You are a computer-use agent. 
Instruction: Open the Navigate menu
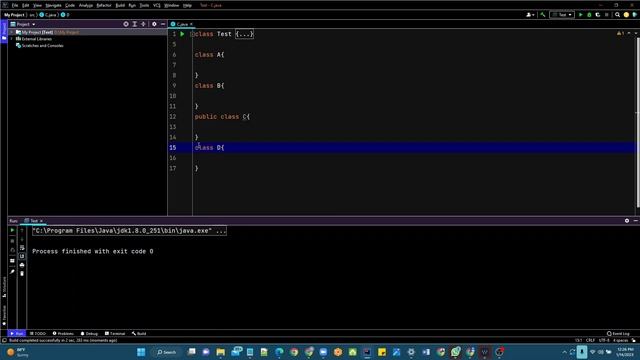(53, 5)
